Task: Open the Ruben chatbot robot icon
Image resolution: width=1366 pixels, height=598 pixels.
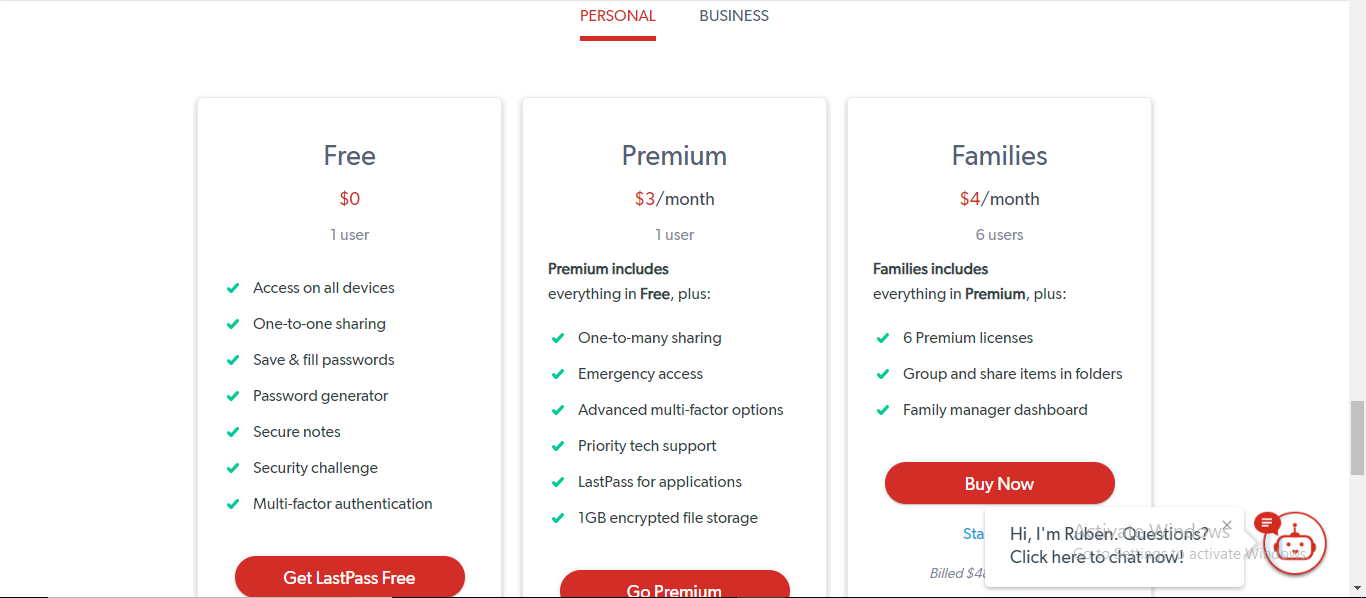Action: 1297,546
